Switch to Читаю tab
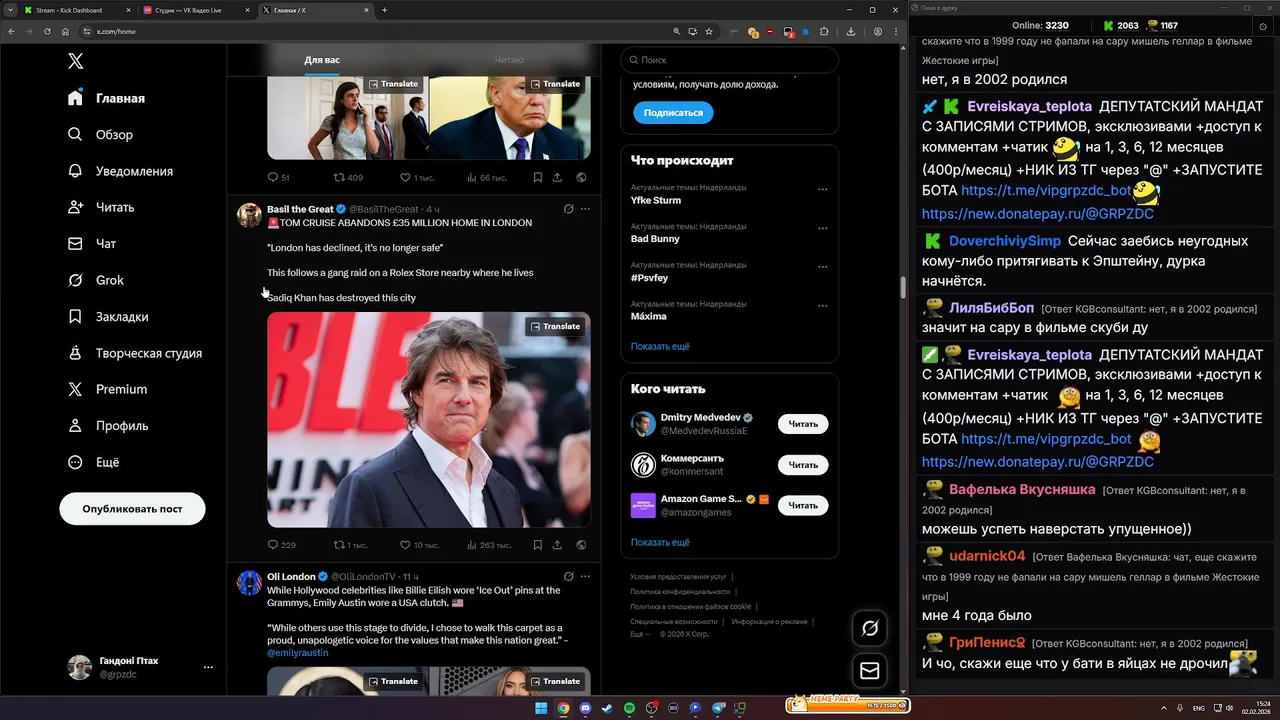This screenshot has height=720, width=1280. (x=509, y=60)
